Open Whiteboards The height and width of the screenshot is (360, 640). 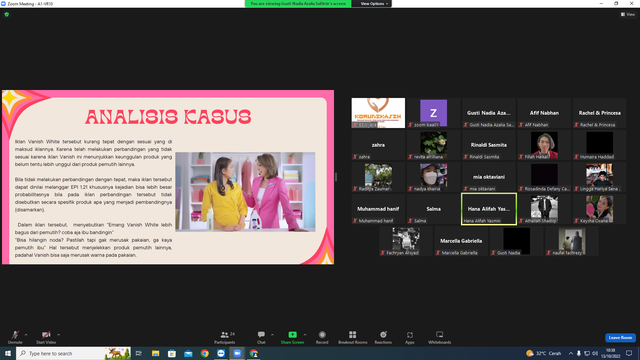click(x=440, y=337)
